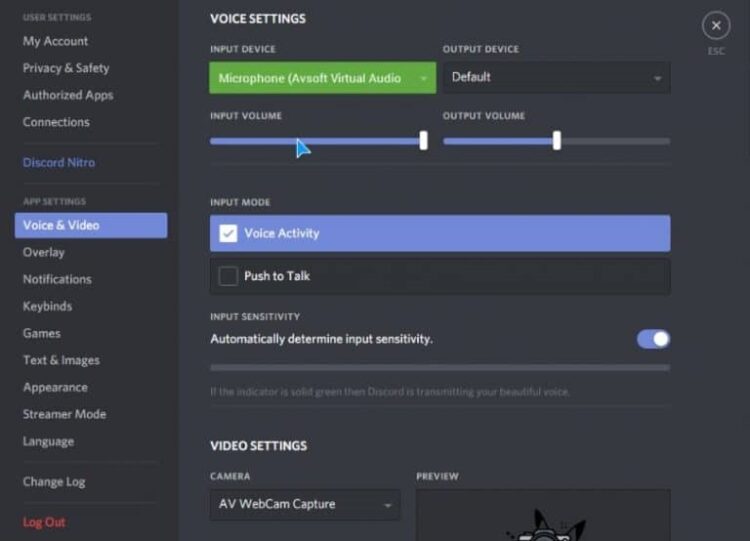Go to Notifications settings
750x541 pixels.
click(x=57, y=279)
